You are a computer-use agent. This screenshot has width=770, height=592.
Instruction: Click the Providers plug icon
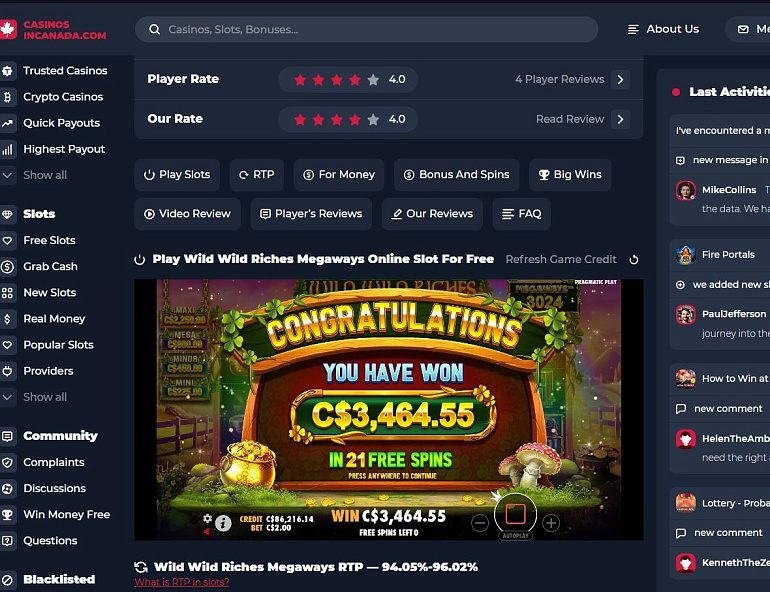click(x=7, y=371)
